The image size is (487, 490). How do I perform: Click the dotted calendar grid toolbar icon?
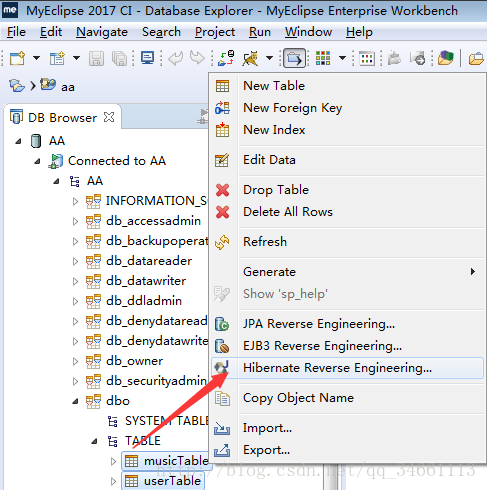367,58
